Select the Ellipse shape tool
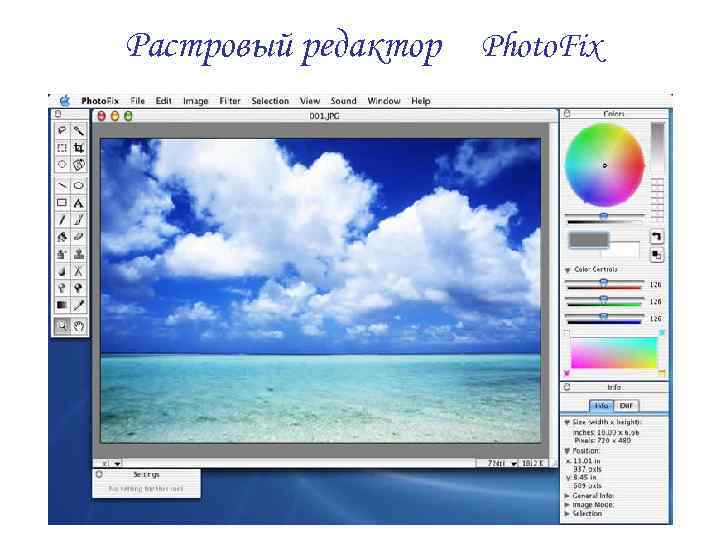Screen dimensions: 720x540 click(x=79, y=186)
